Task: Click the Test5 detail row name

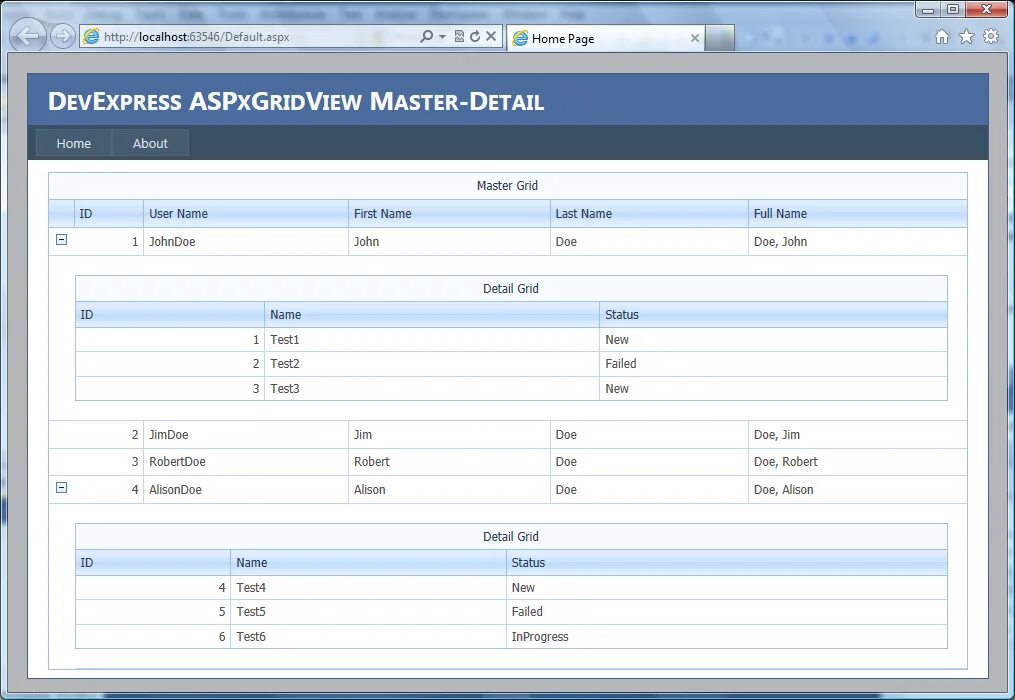Action: pos(368,612)
